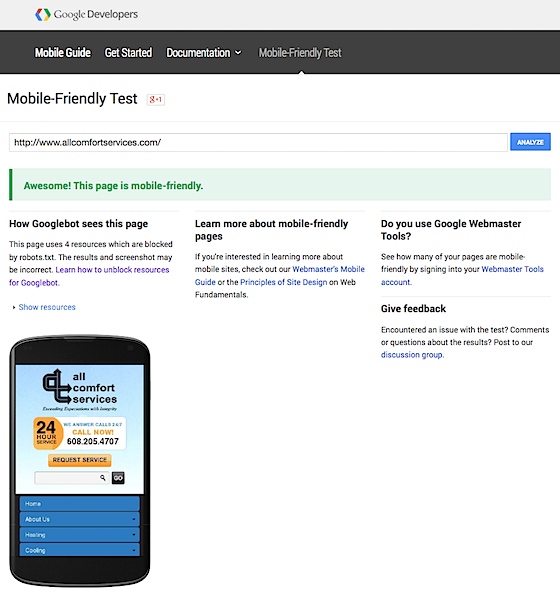Viewport: 560px width, 599px height.
Task: Click 'How Googlebot sees this page' heading
Action: 79,223
